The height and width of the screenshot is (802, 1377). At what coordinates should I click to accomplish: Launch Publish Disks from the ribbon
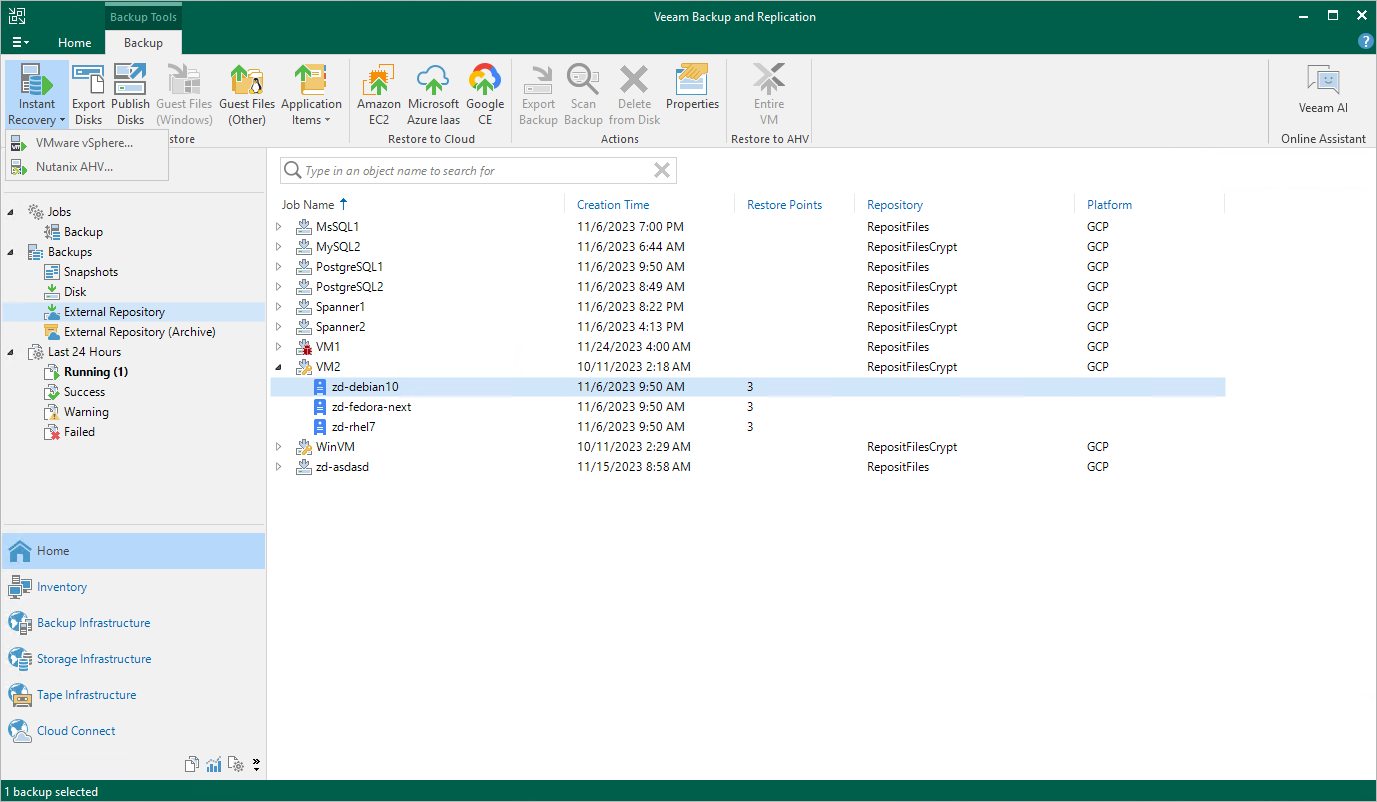click(130, 95)
